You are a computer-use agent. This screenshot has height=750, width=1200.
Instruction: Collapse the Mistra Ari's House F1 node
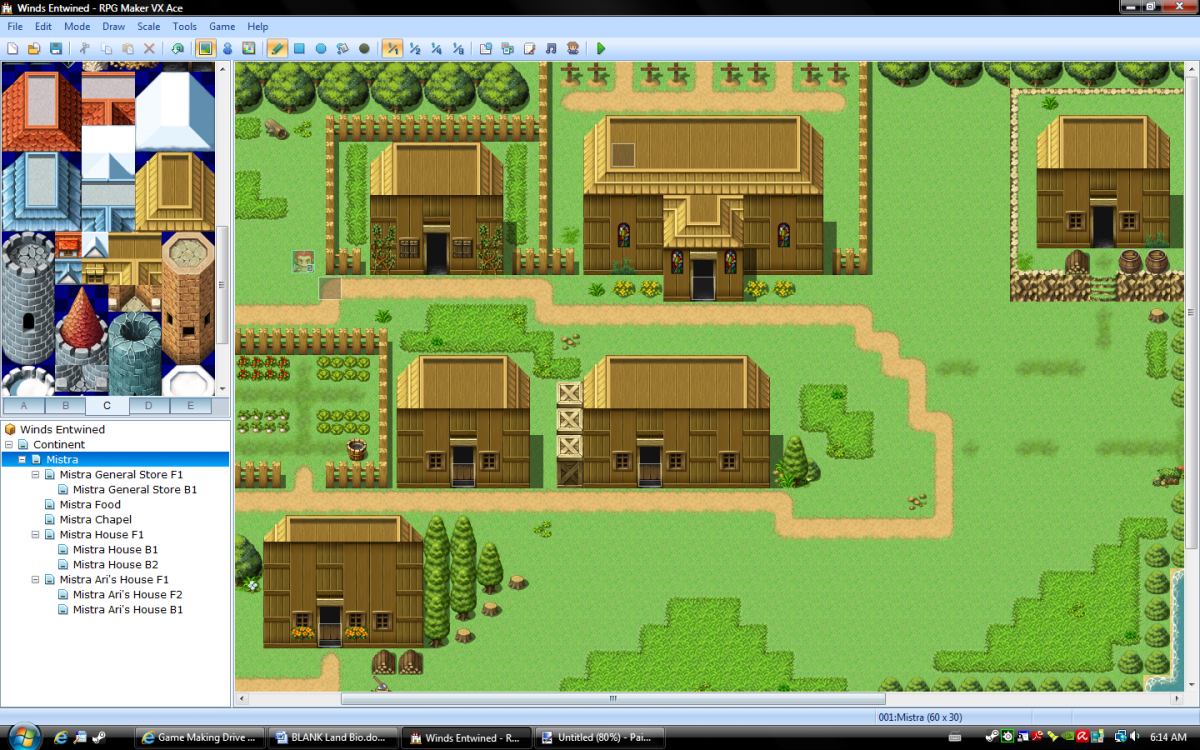tap(36, 580)
